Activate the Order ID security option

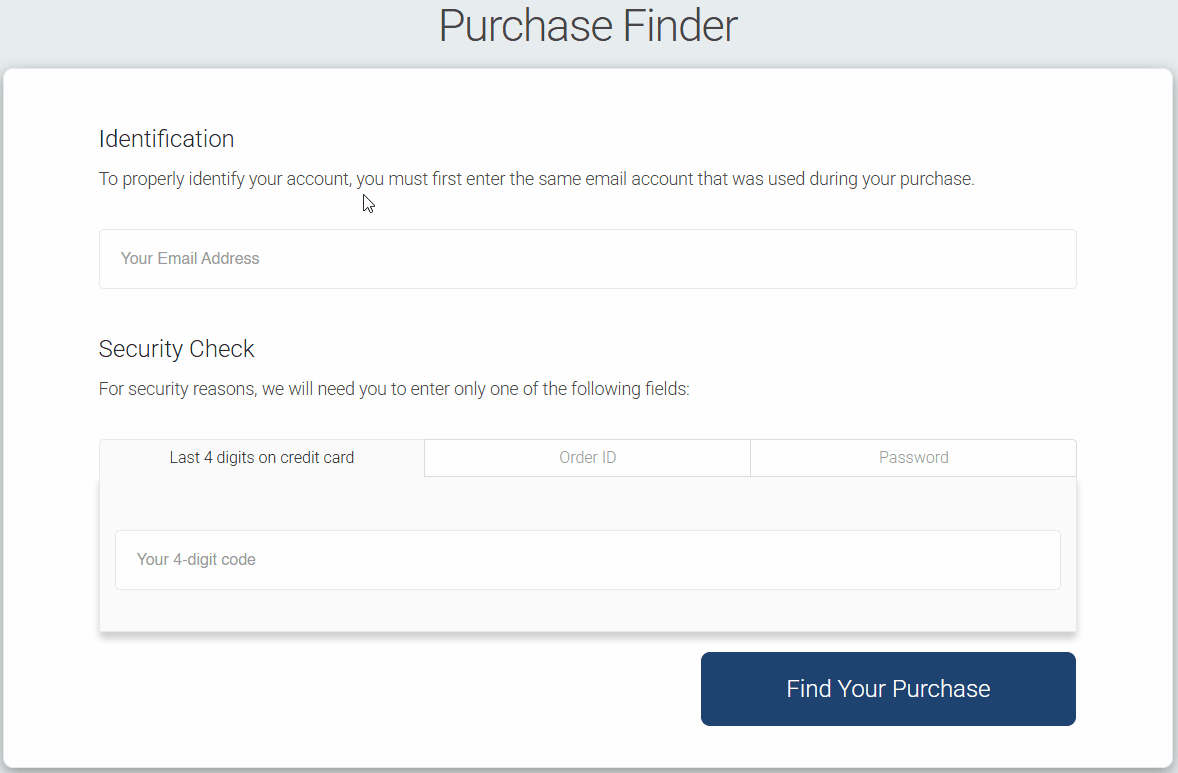(587, 457)
